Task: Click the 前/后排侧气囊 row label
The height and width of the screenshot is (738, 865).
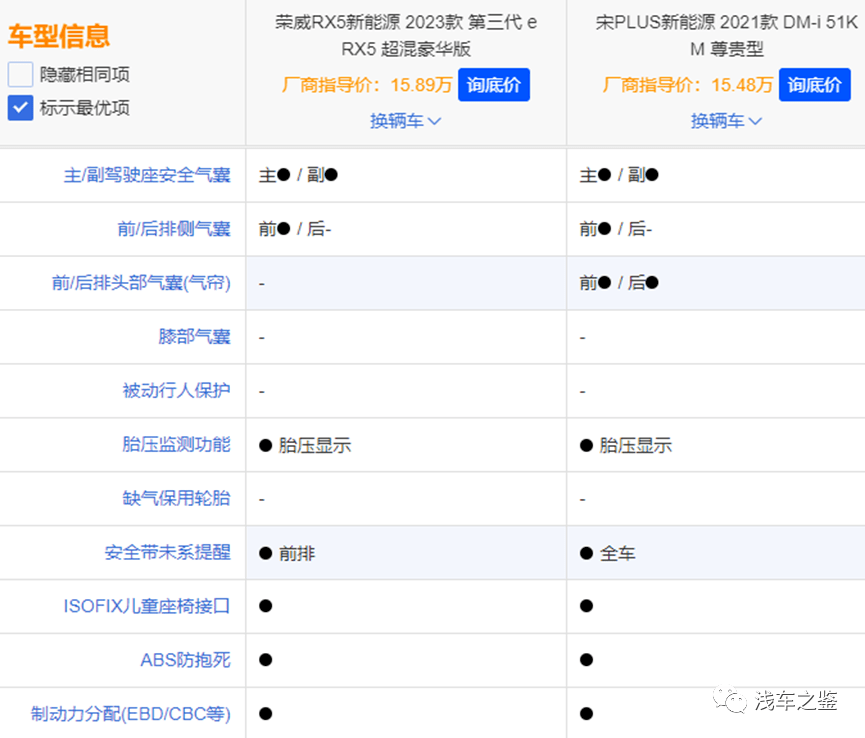Action: click(x=173, y=229)
